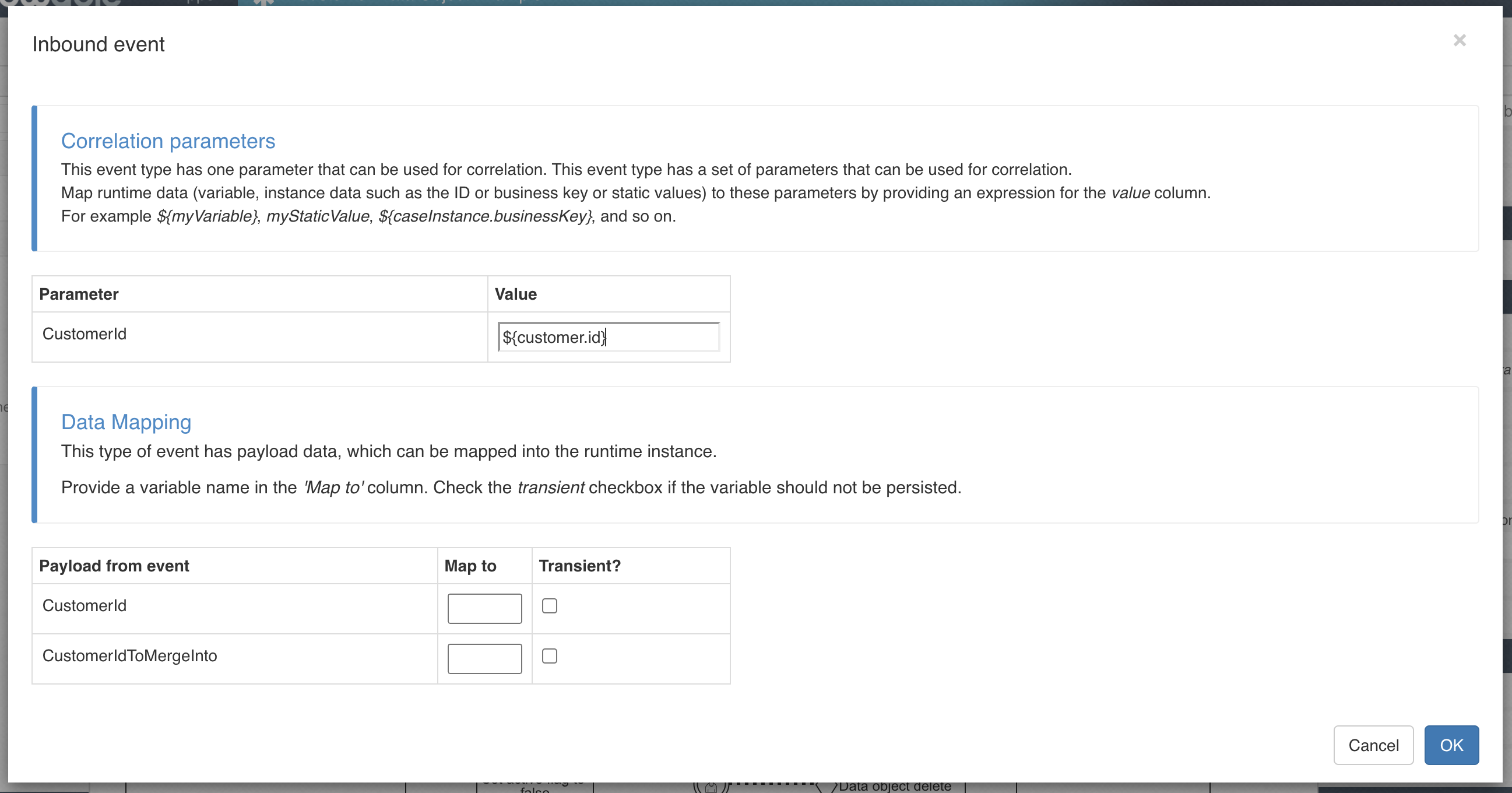Enable Transient checkbox for CustomerId payload
1512x793 pixels.
[550, 606]
